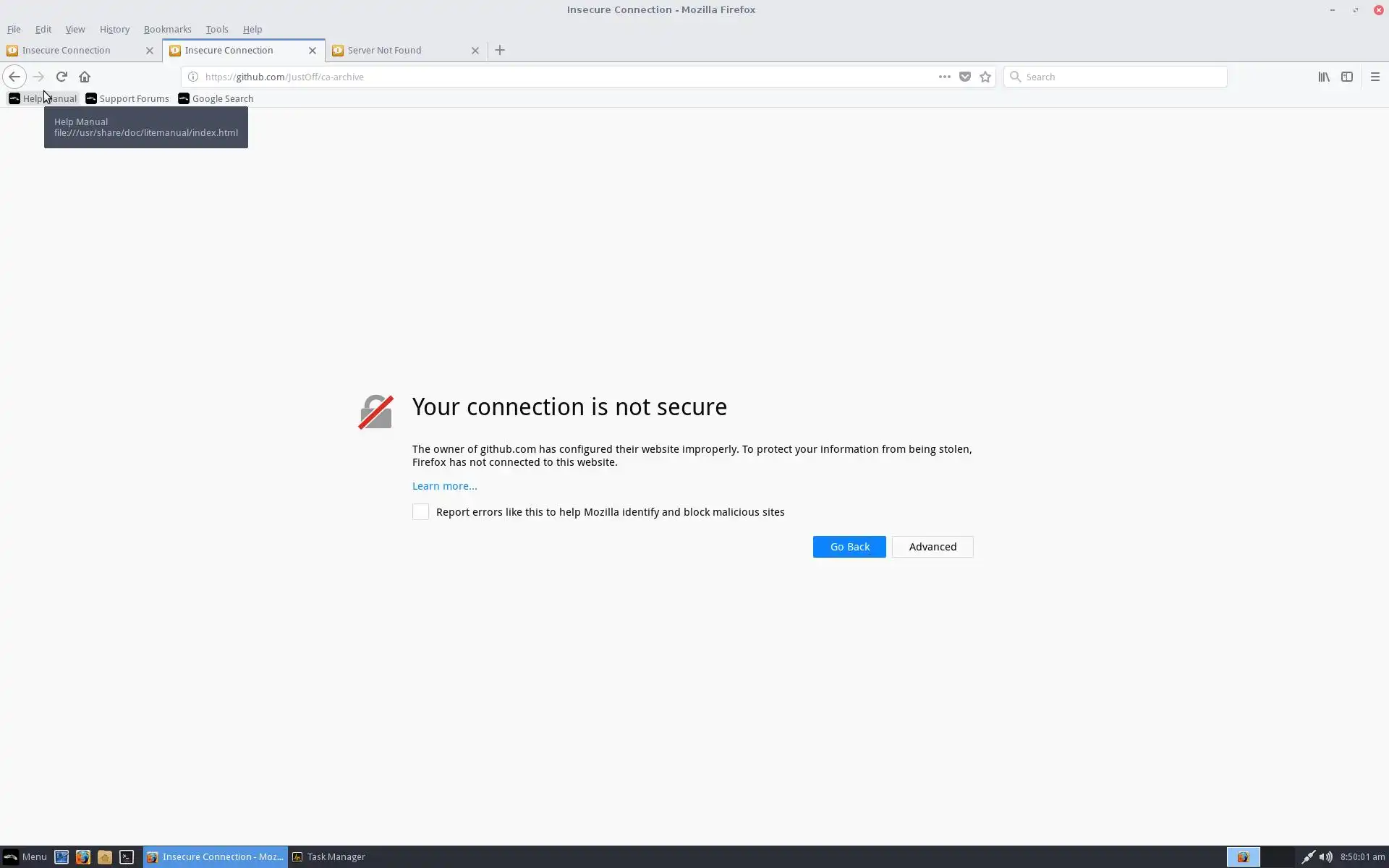Click the reload page icon

[61, 77]
